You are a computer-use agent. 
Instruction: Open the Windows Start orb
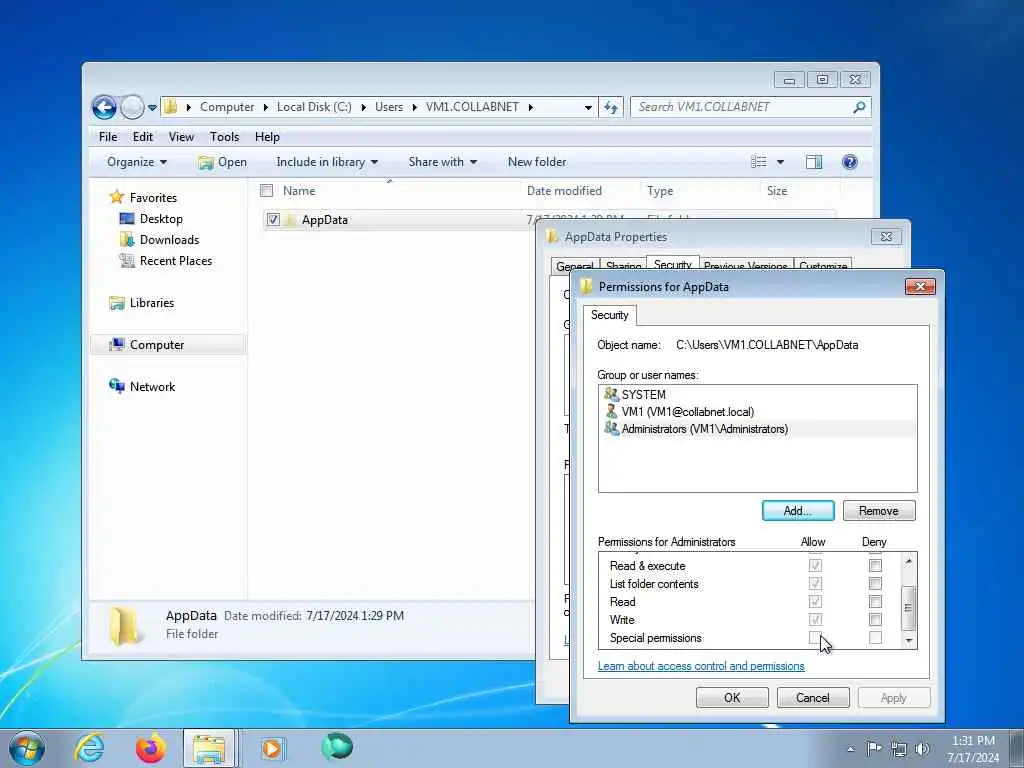(27, 748)
